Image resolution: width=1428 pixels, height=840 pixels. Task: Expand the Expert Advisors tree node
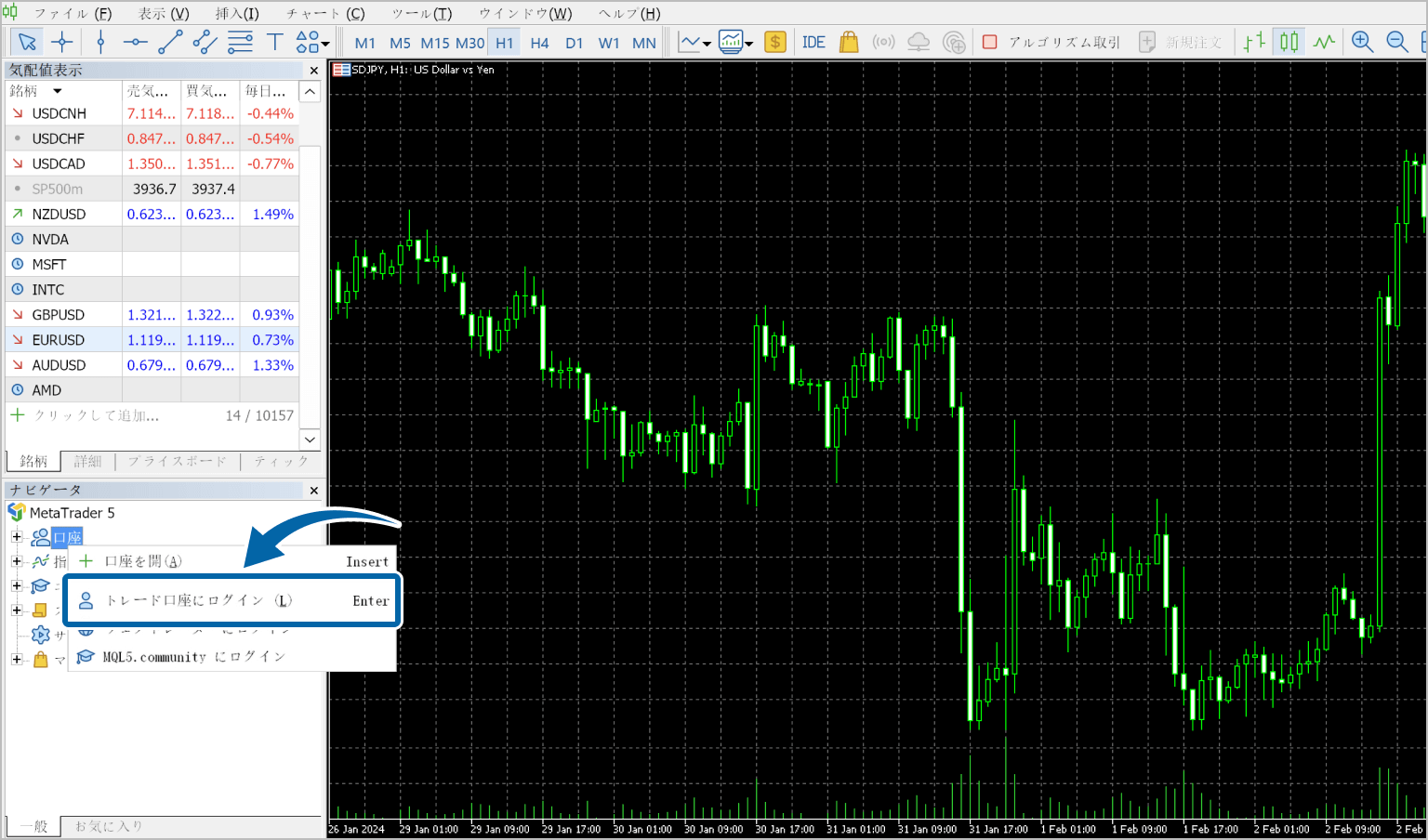16,585
